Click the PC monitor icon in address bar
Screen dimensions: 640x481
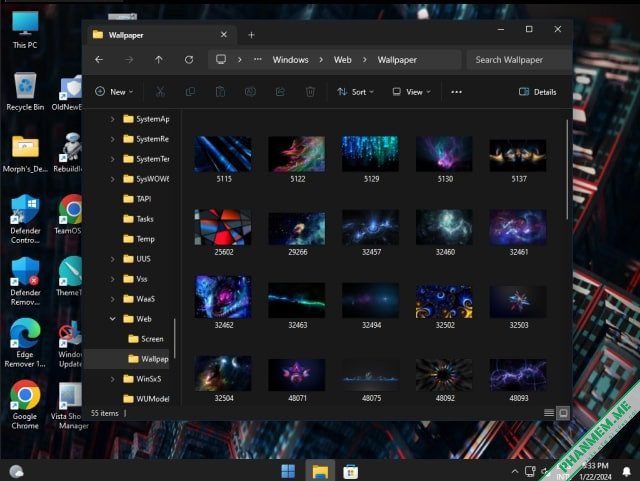point(221,60)
